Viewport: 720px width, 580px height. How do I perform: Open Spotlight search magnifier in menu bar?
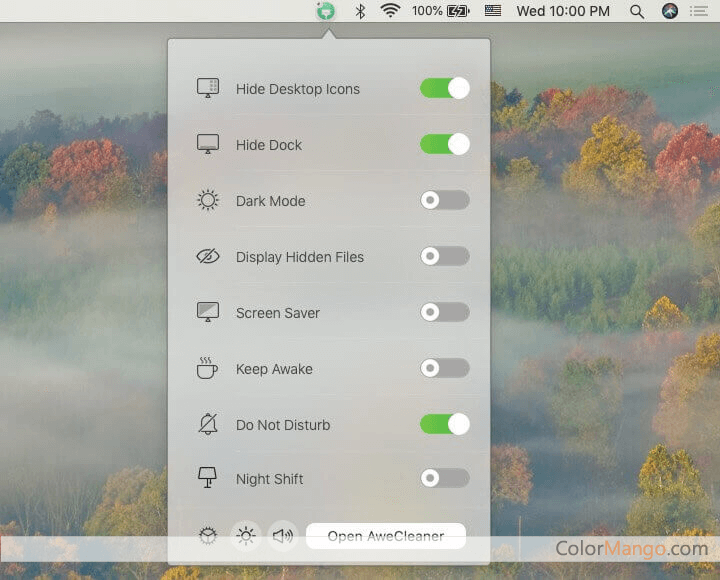(637, 12)
